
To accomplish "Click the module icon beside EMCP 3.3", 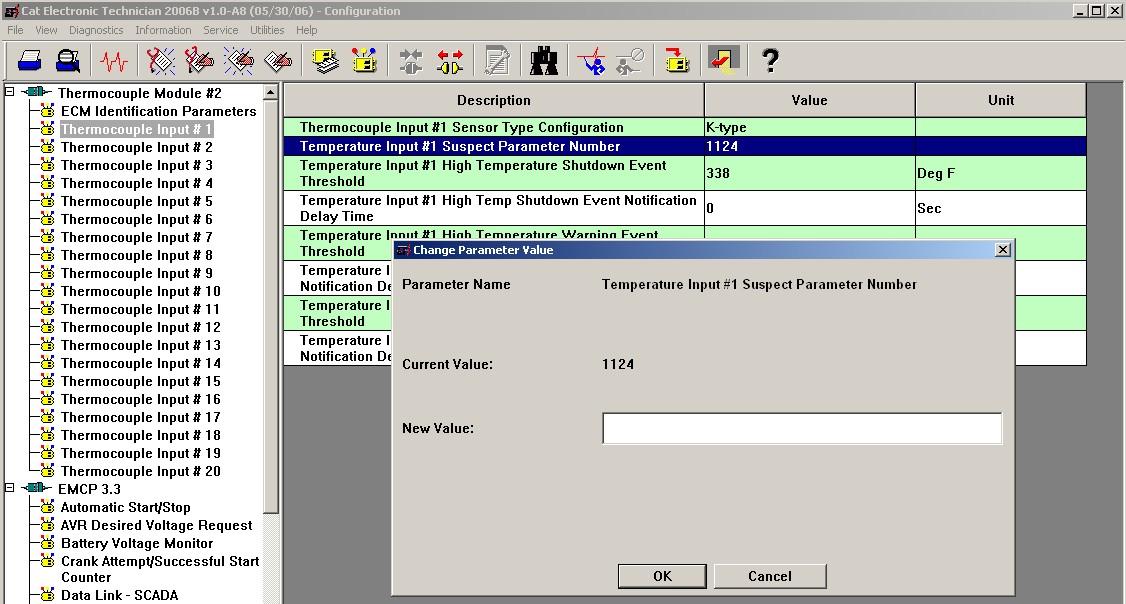I will click(x=37, y=488).
